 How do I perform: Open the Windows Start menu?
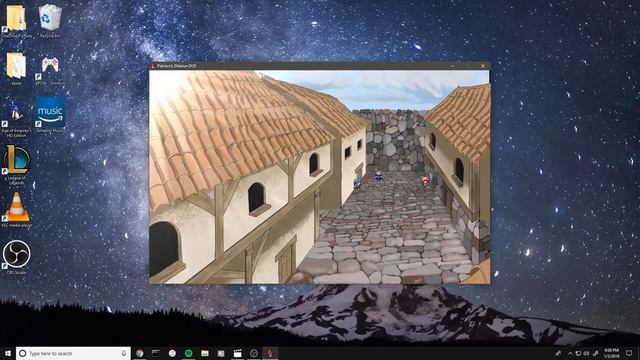coord(8,353)
